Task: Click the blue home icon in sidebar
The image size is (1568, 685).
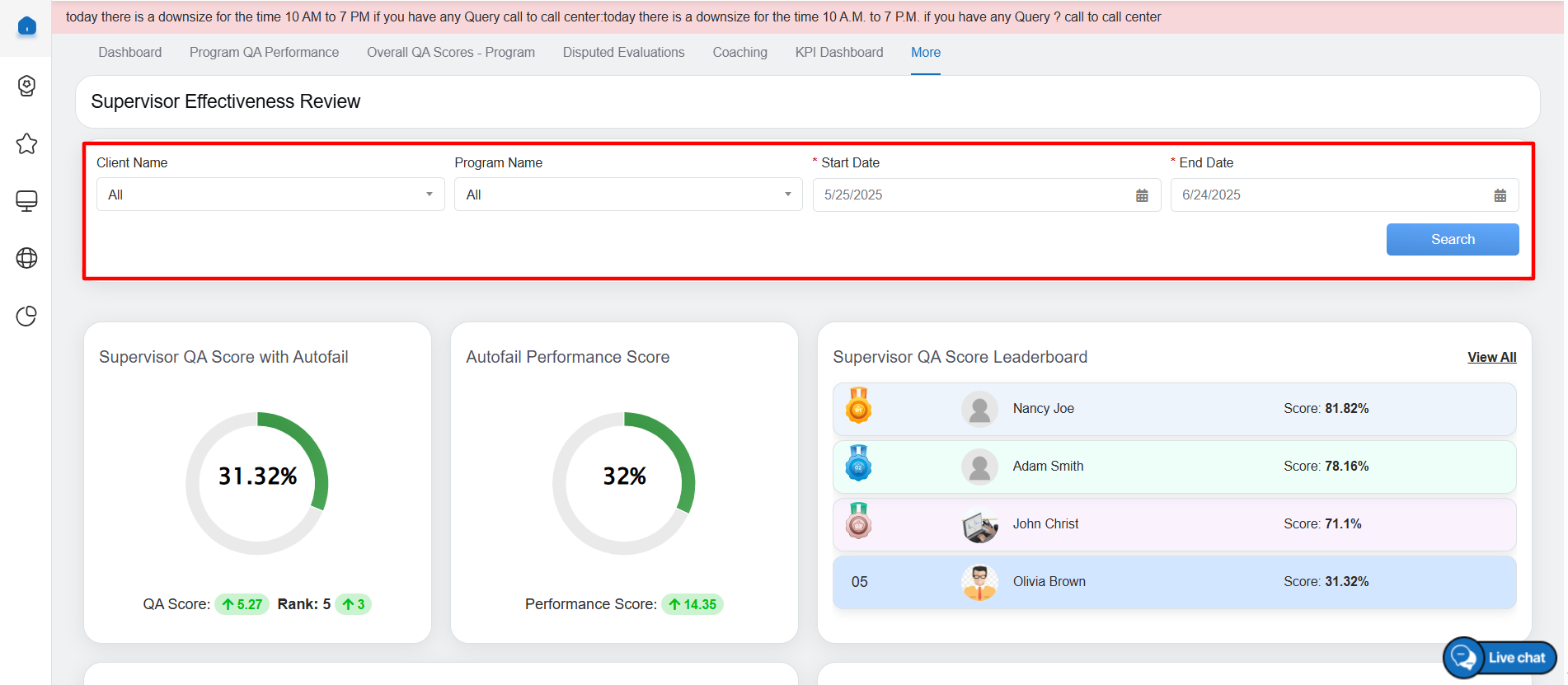Action: 26,26
